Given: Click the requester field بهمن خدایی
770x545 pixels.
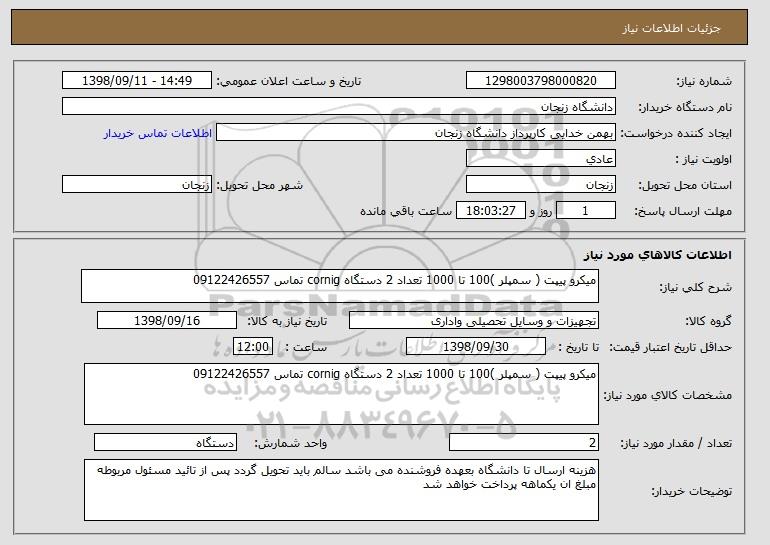Looking at the screenshot, I should (416, 133).
